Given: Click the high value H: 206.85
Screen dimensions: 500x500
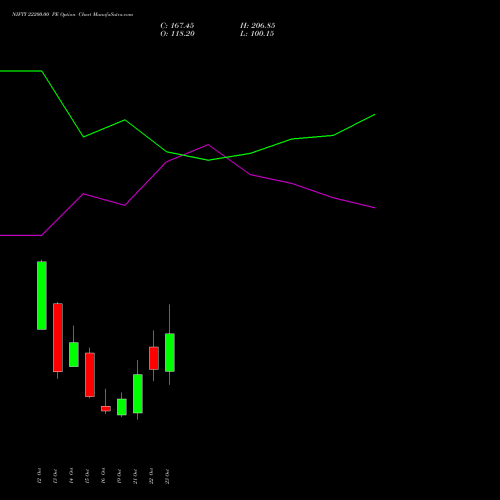Looking at the screenshot, I should 258,26.
